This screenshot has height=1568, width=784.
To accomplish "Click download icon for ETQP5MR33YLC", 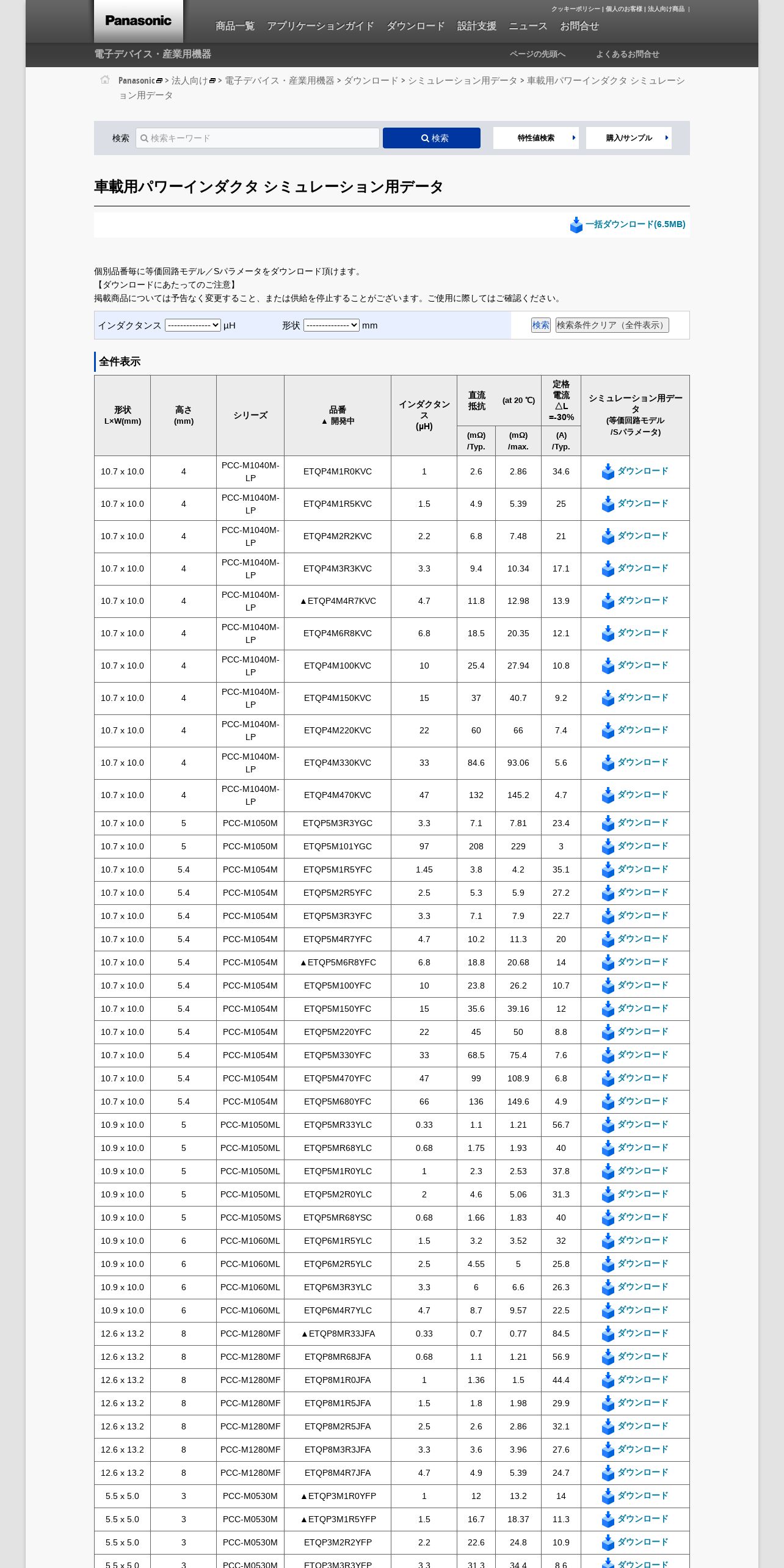I will (608, 1125).
